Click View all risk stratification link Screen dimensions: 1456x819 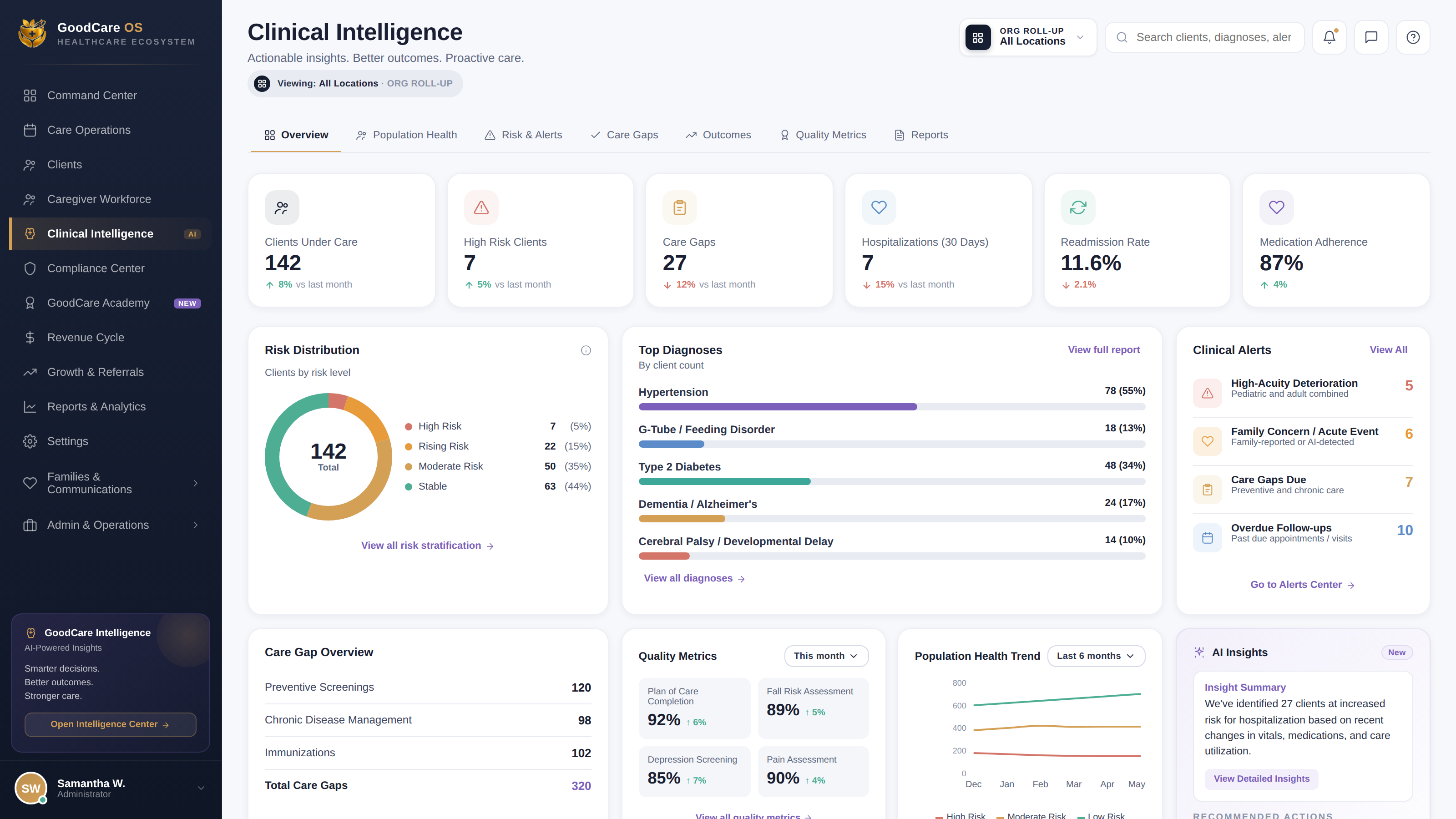427,546
